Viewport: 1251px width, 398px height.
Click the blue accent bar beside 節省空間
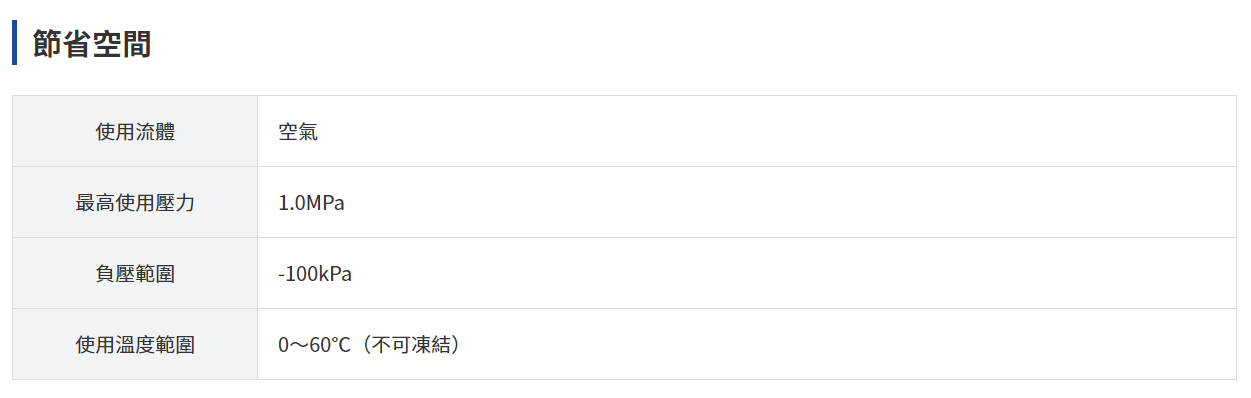(x=14, y=44)
